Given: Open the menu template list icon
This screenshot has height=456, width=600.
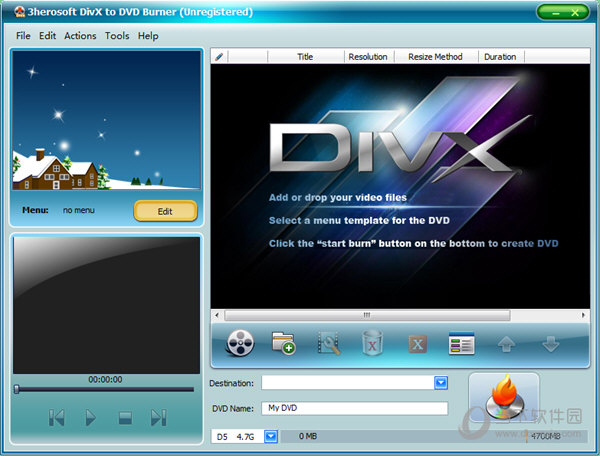Looking at the screenshot, I should pyautogui.click(x=461, y=343).
